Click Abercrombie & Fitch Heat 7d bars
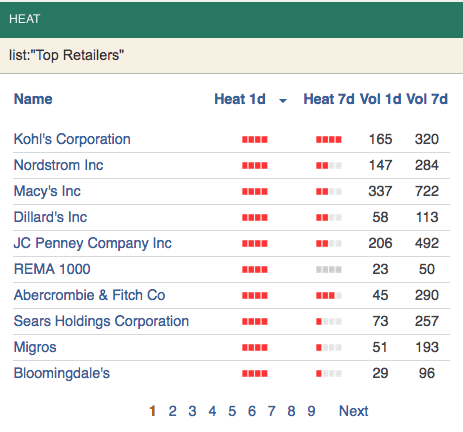This screenshot has width=463, height=432. coord(329,295)
